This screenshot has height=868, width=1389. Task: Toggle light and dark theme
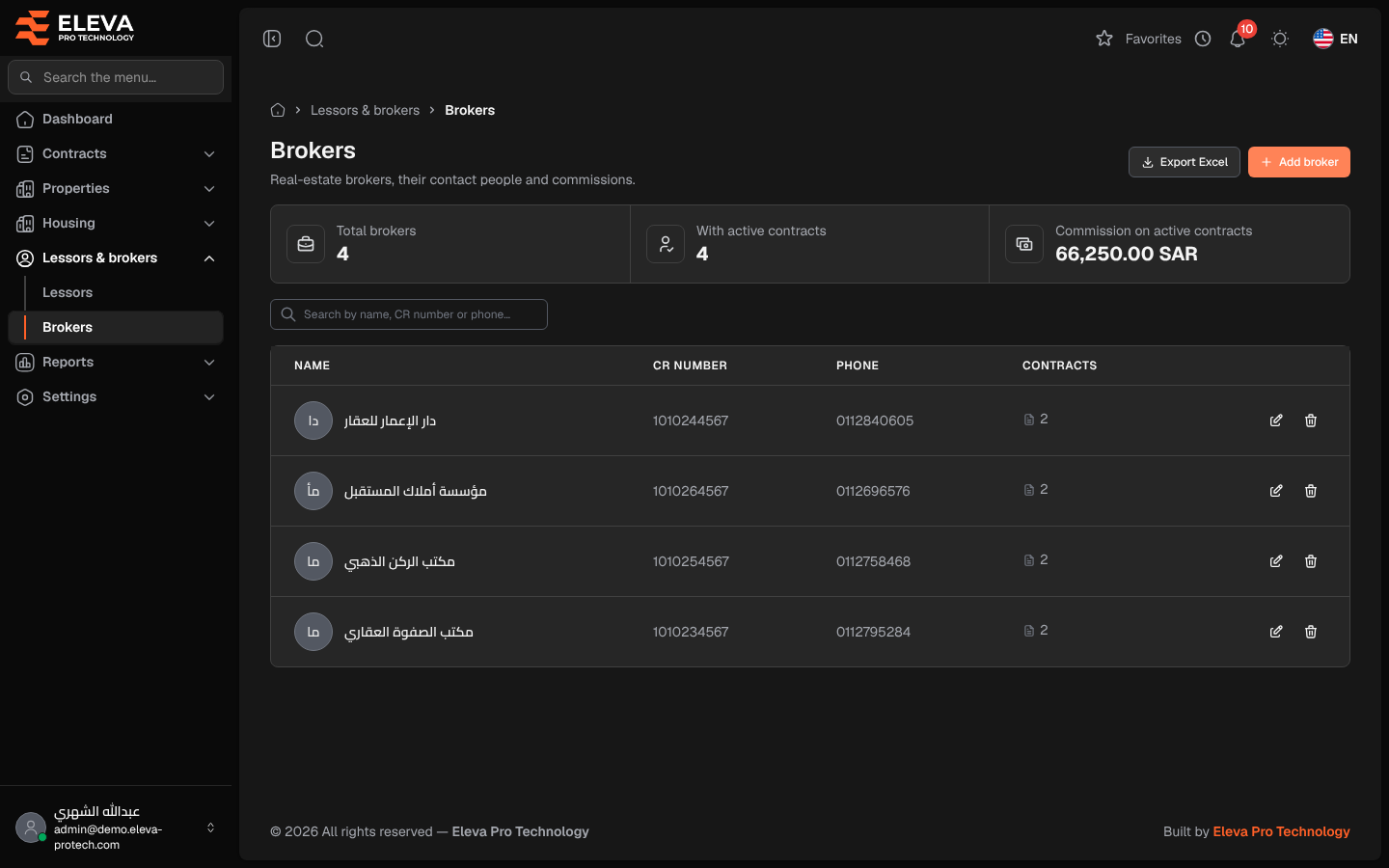tap(1280, 39)
